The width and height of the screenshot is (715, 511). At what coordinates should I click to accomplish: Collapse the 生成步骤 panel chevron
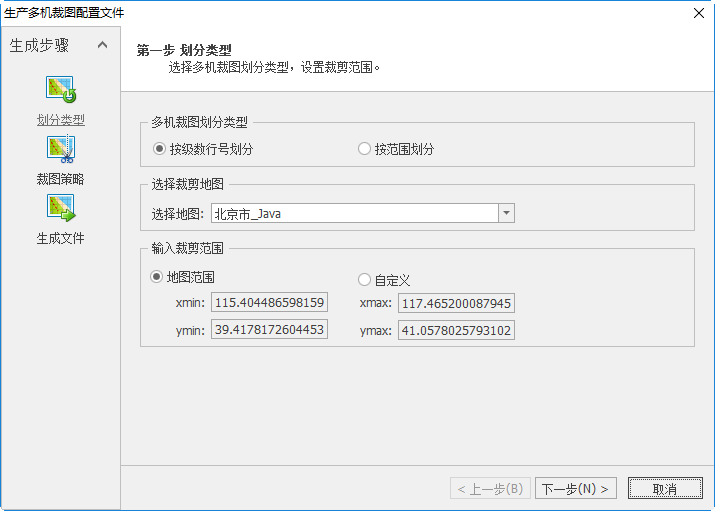pyautogui.click(x=102, y=45)
